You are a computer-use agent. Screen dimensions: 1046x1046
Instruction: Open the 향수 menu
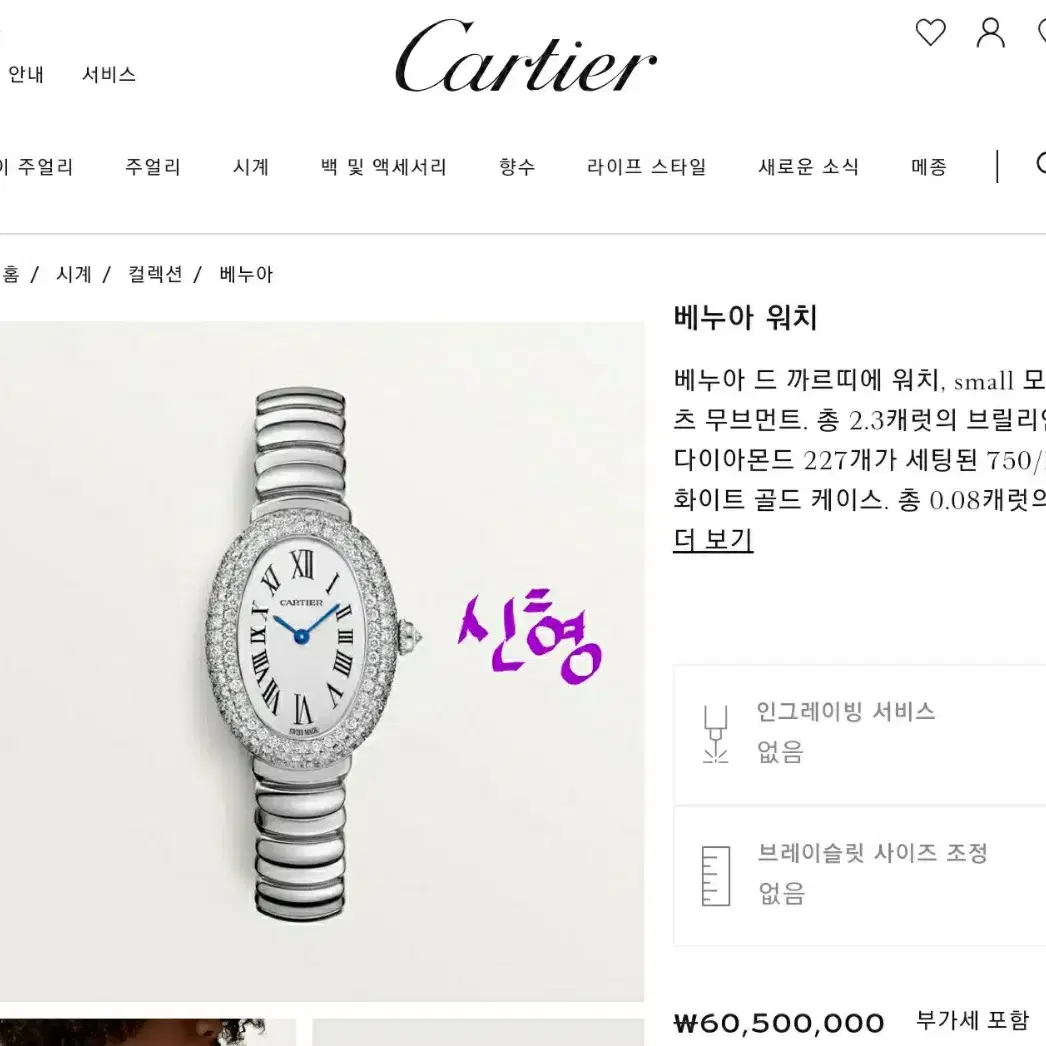coord(517,167)
